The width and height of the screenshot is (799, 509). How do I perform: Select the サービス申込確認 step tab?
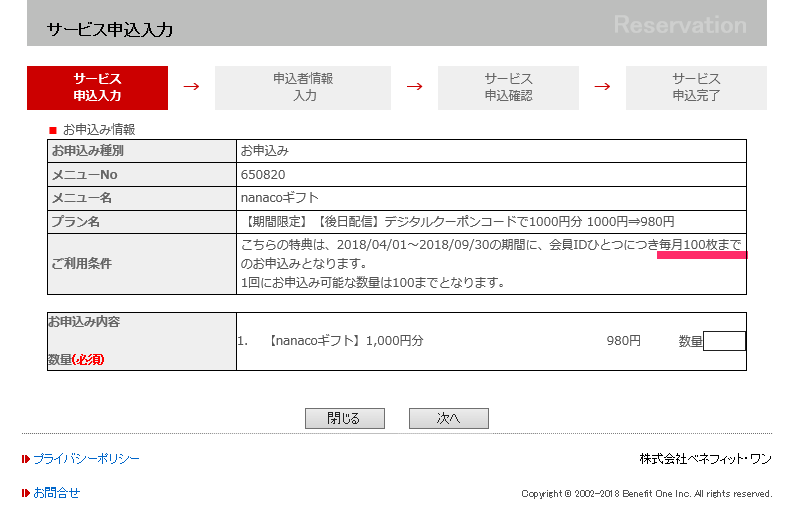508,88
